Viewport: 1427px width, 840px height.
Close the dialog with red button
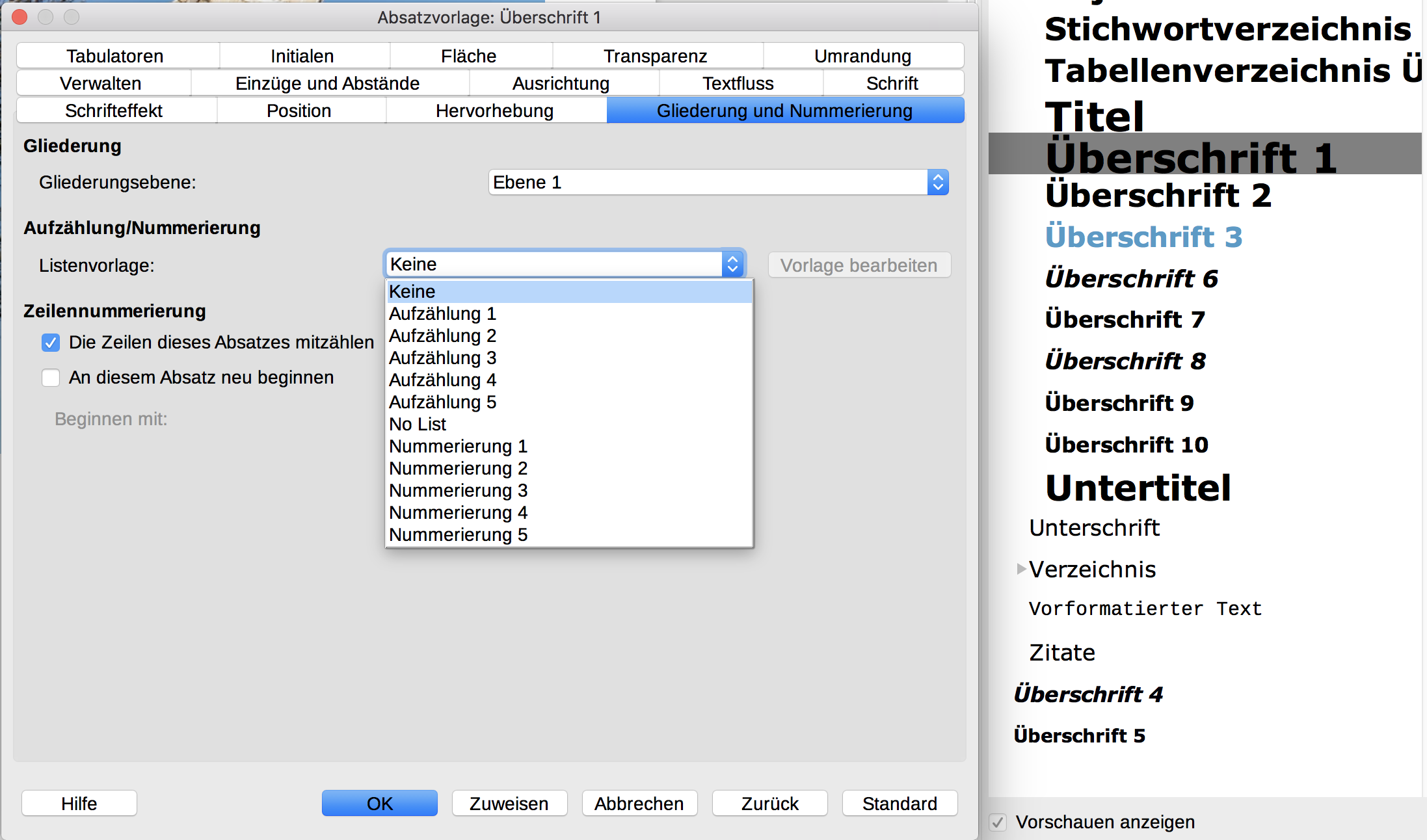(x=20, y=17)
